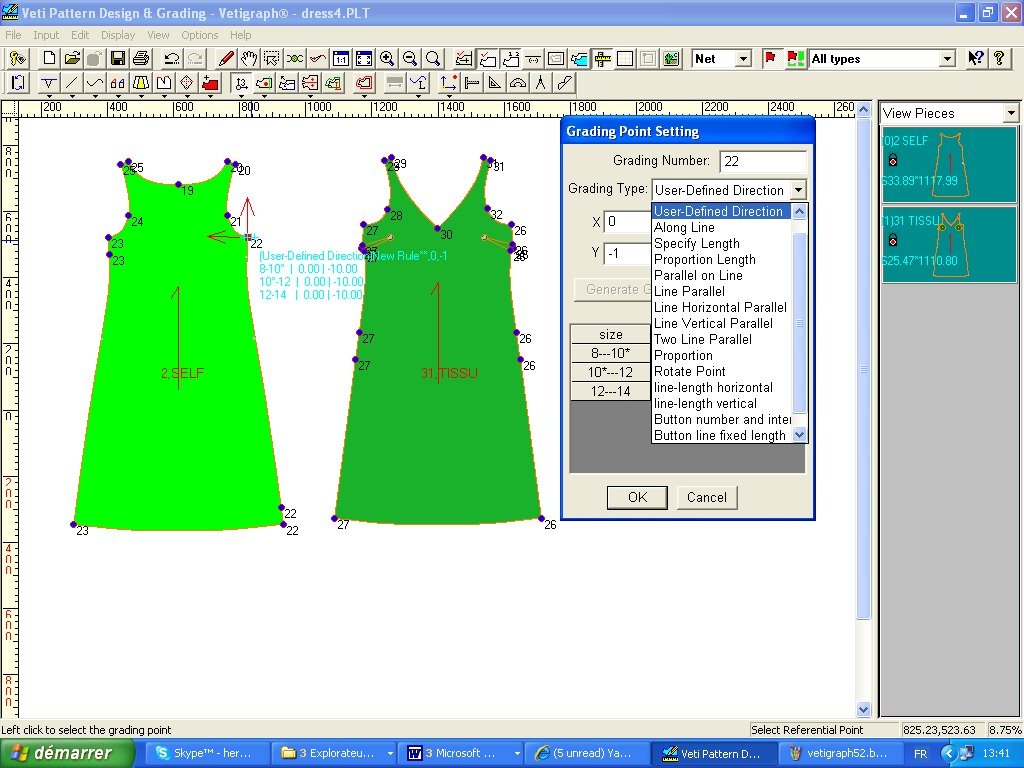Viewport: 1024px width, 768px height.
Task: Click the 1:1 actual size view icon
Action: tap(341, 59)
